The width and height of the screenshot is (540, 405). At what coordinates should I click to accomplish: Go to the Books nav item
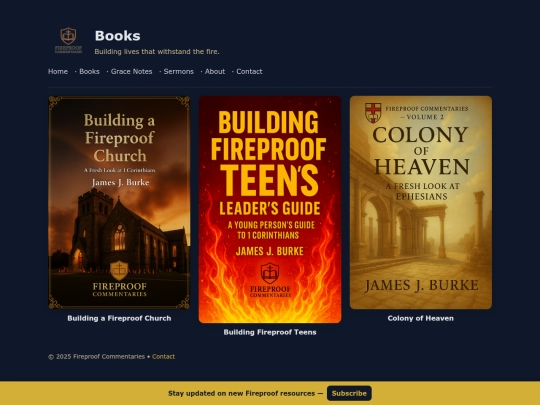(x=89, y=72)
